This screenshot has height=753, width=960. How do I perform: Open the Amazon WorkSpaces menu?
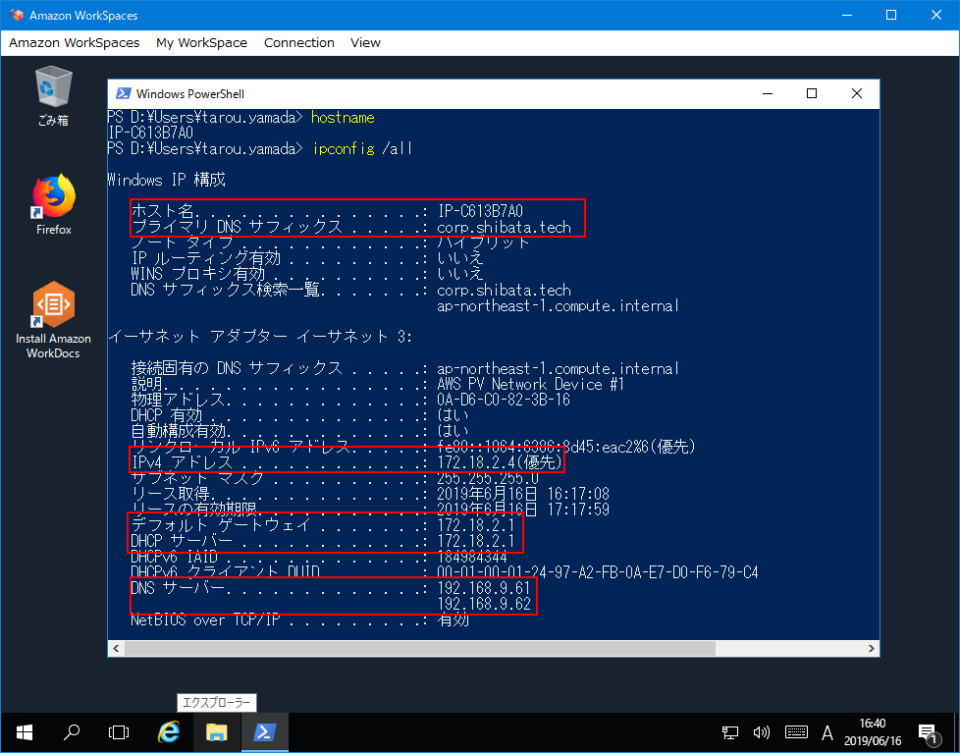coord(74,43)
